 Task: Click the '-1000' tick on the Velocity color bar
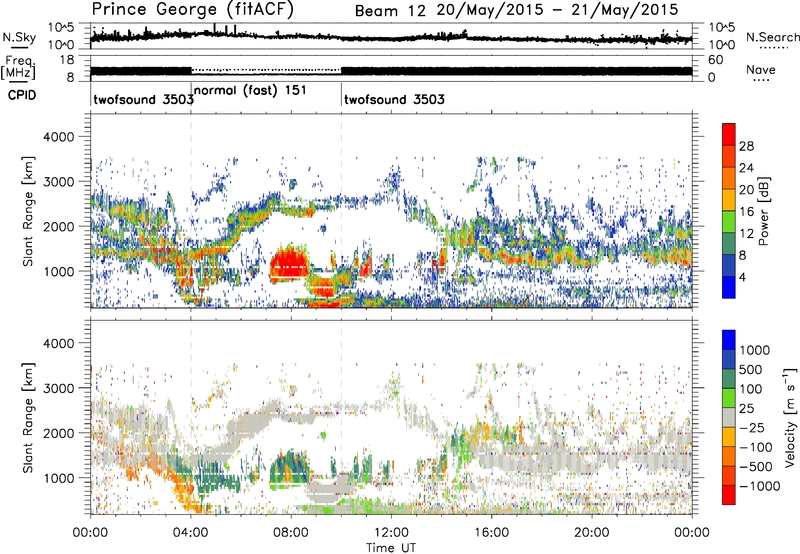(x=760, y=486)
